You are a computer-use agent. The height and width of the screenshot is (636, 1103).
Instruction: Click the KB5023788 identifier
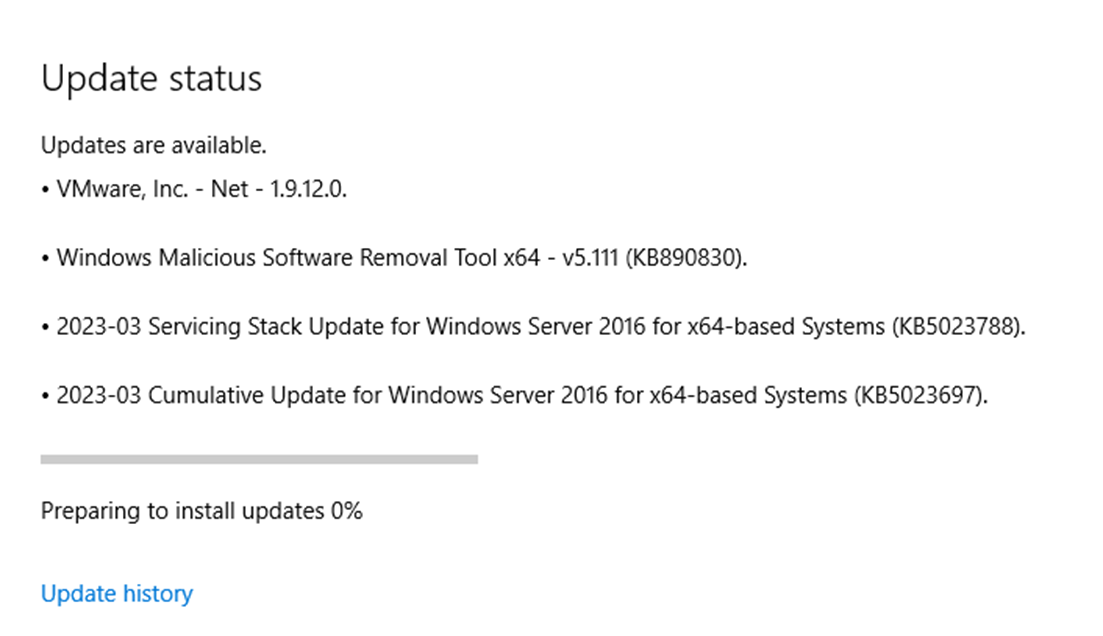(956, 327)
